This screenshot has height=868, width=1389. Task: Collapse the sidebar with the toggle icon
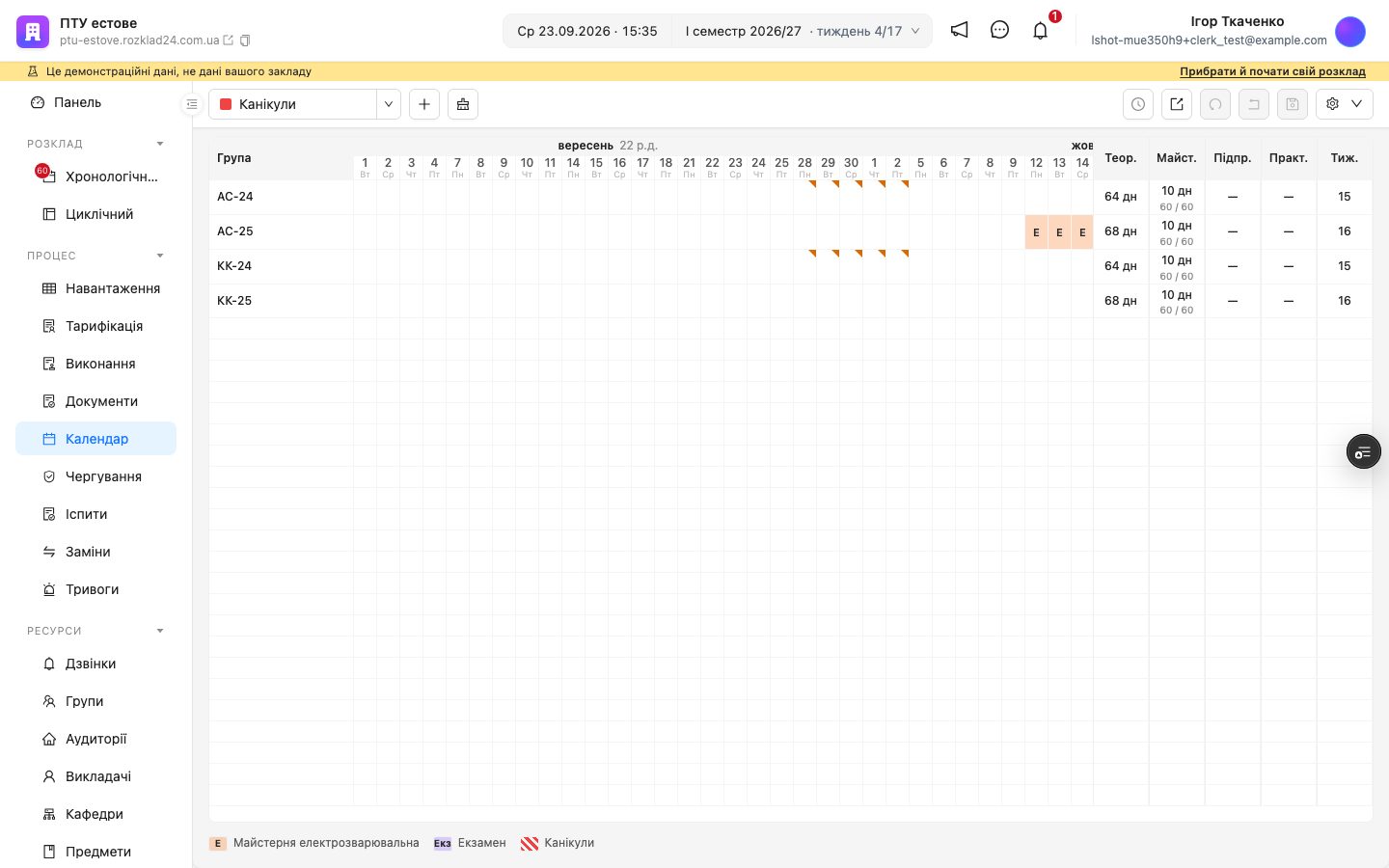pyautogui.click(x=192, y=104)
